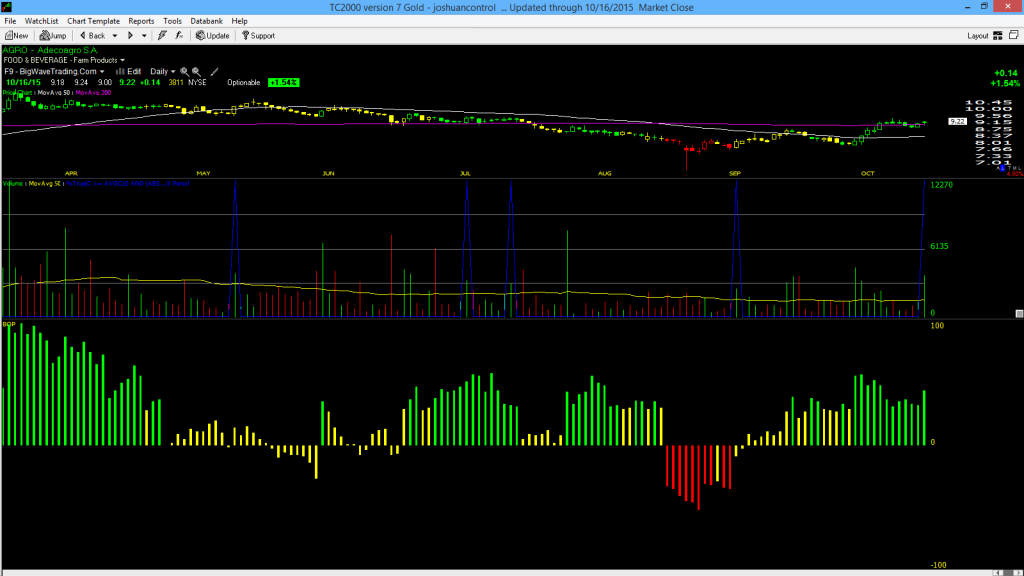Click the second magnifier zoom icon
Image resolution: width=1024 pixels, height=576 pixels.
196,72
